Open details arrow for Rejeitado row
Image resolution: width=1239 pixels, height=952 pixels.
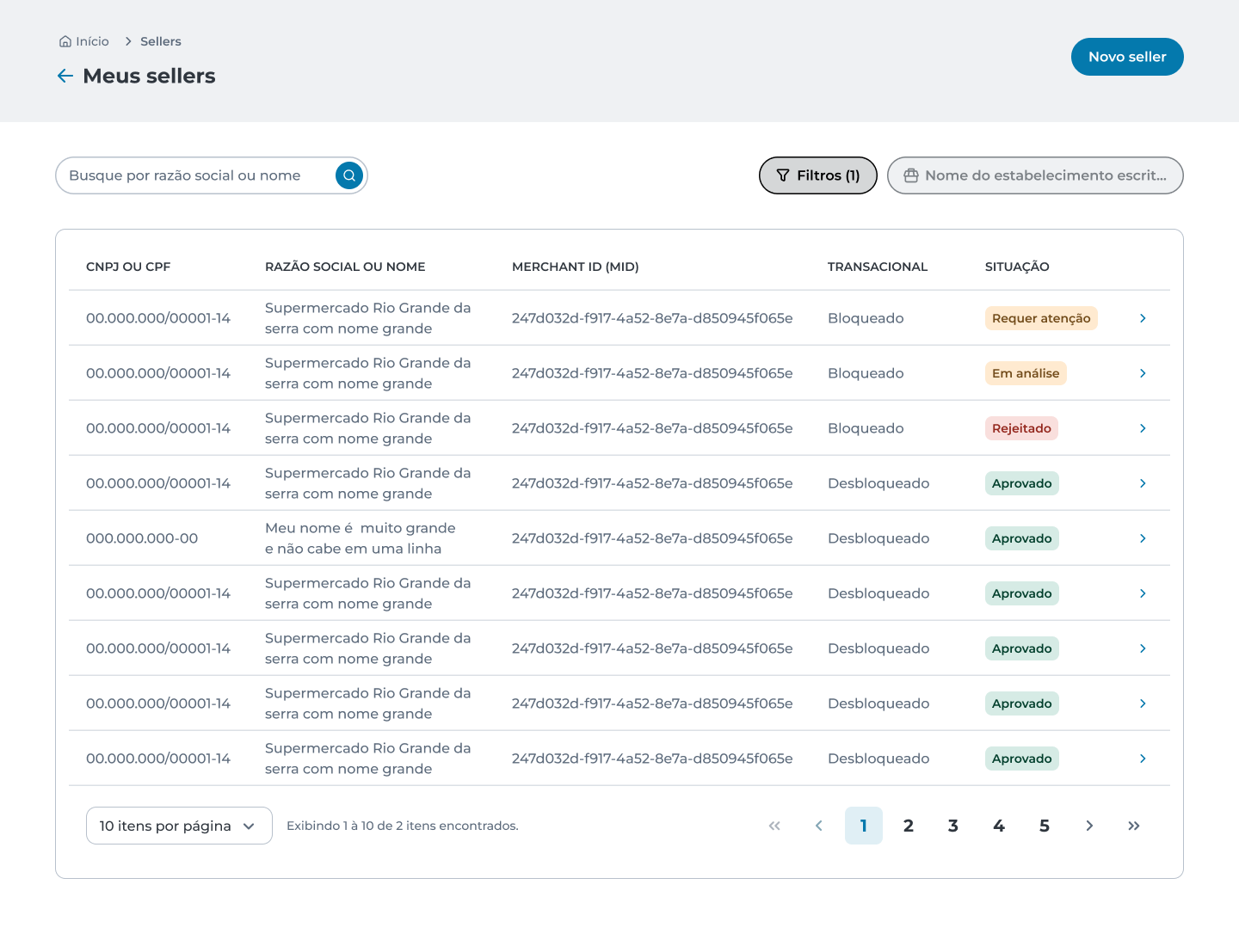(1143, 428)
